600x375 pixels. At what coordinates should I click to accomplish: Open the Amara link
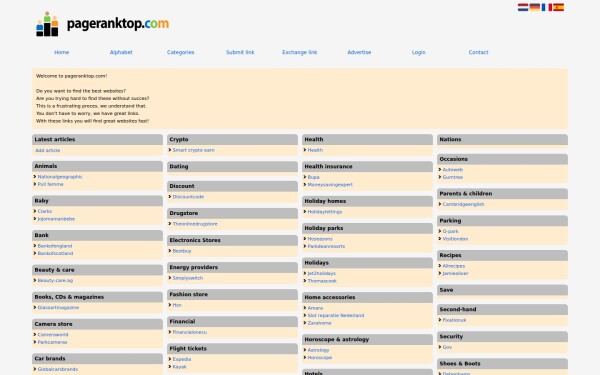315,308
